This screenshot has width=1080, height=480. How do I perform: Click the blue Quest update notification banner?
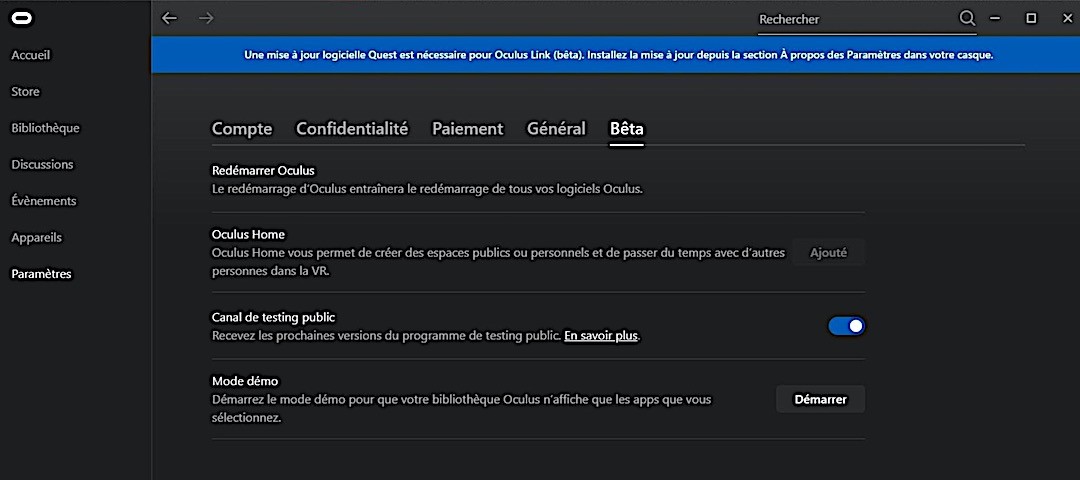(615, 55)
